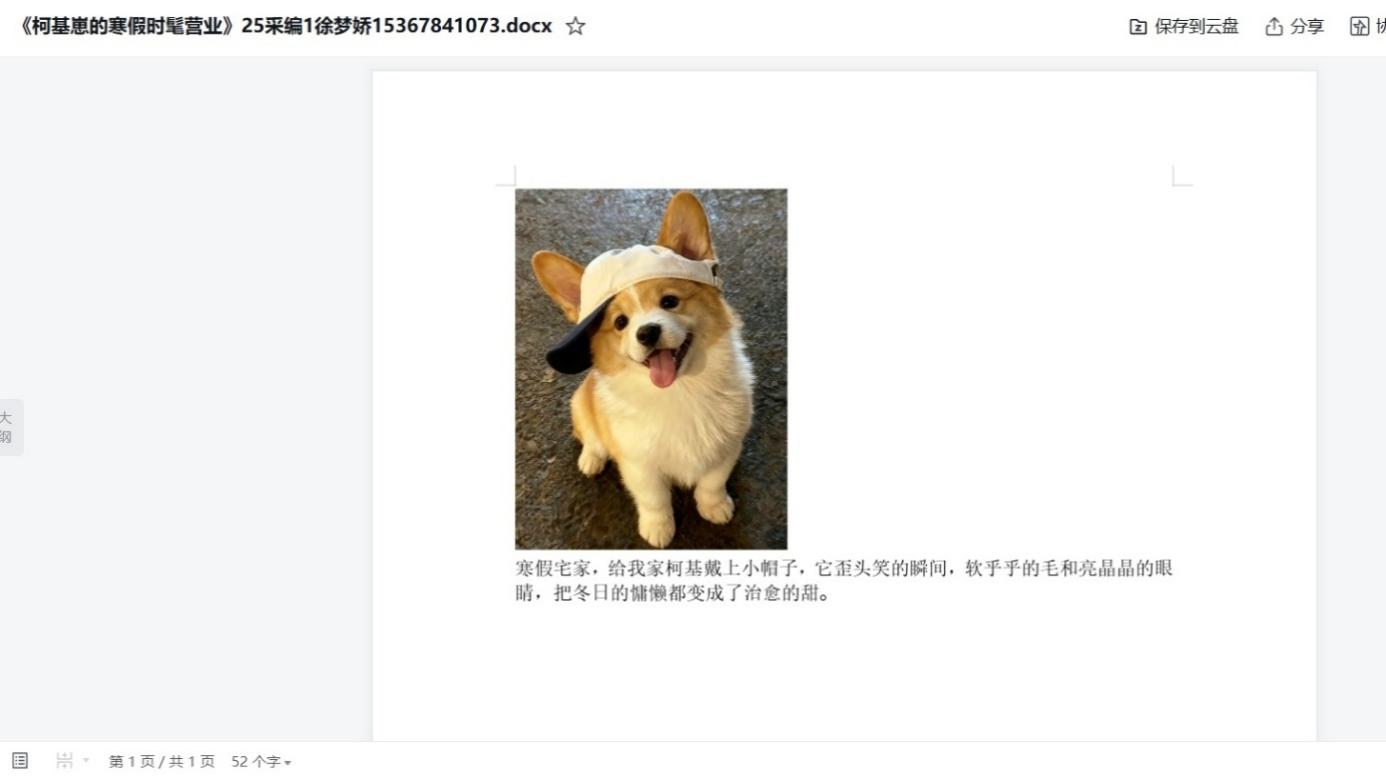1386x779 pixels.
Task: Select the corgi image in the document
Action: click(651, 369)
